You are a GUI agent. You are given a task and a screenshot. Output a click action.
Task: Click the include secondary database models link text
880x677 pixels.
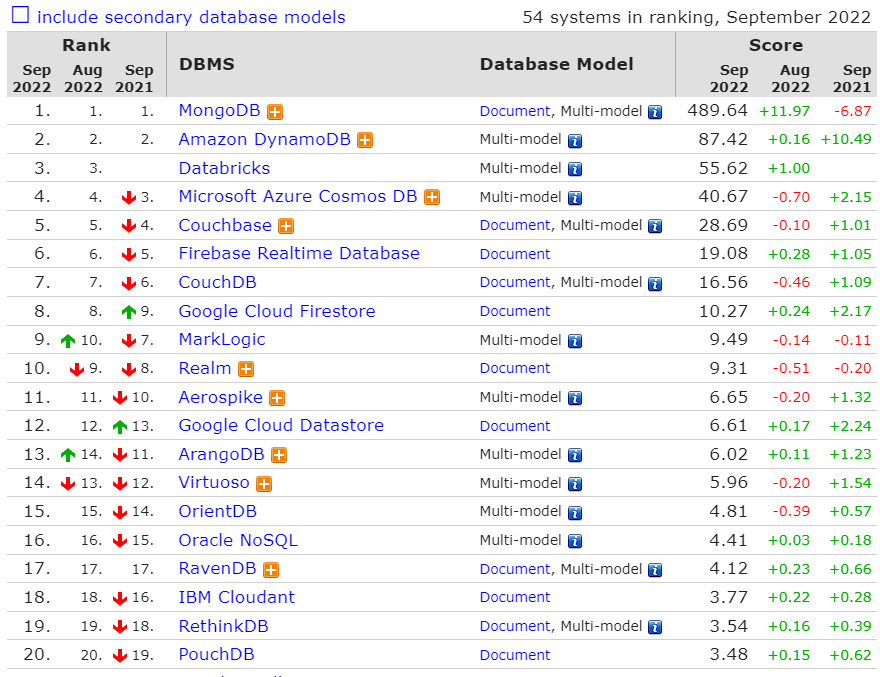tap(191, 17)
